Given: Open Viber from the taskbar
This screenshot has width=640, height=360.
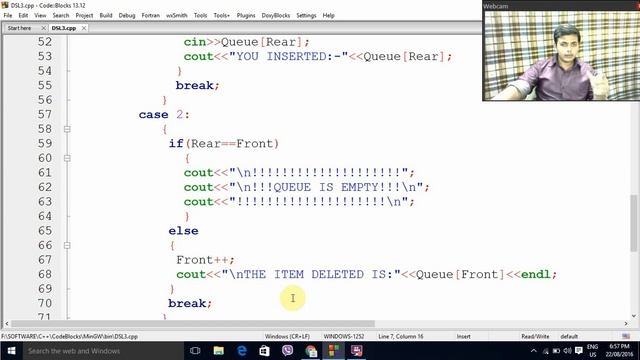Looking at the screenshot, I should (287, 351).
